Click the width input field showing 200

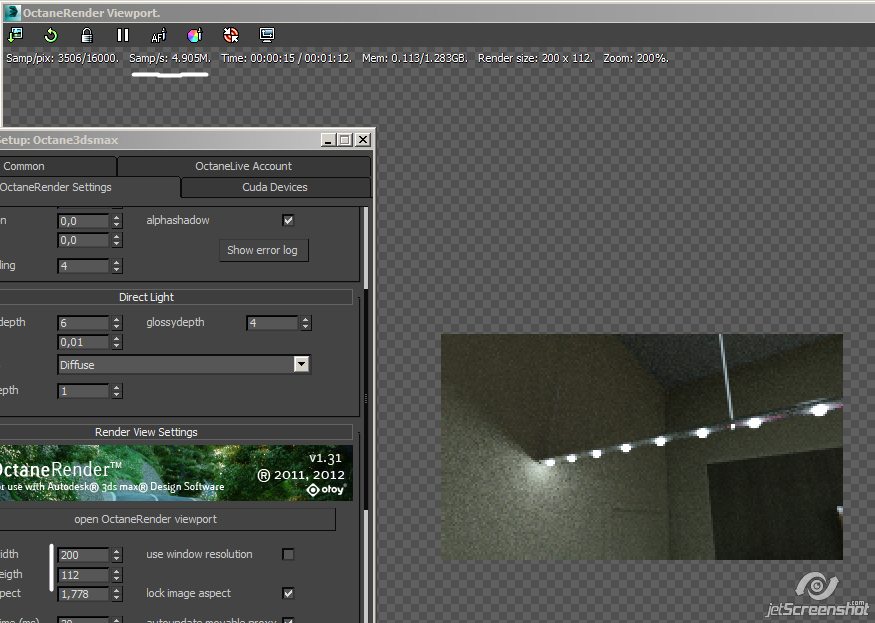coord(84,555)
